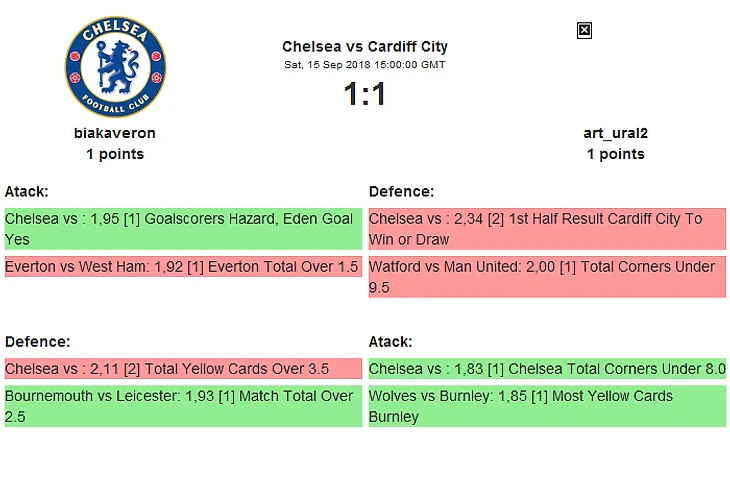Open the biakaveron player name
Image resolution: width=730 pixels, height=480 pixels.
(x=115, y=133)
